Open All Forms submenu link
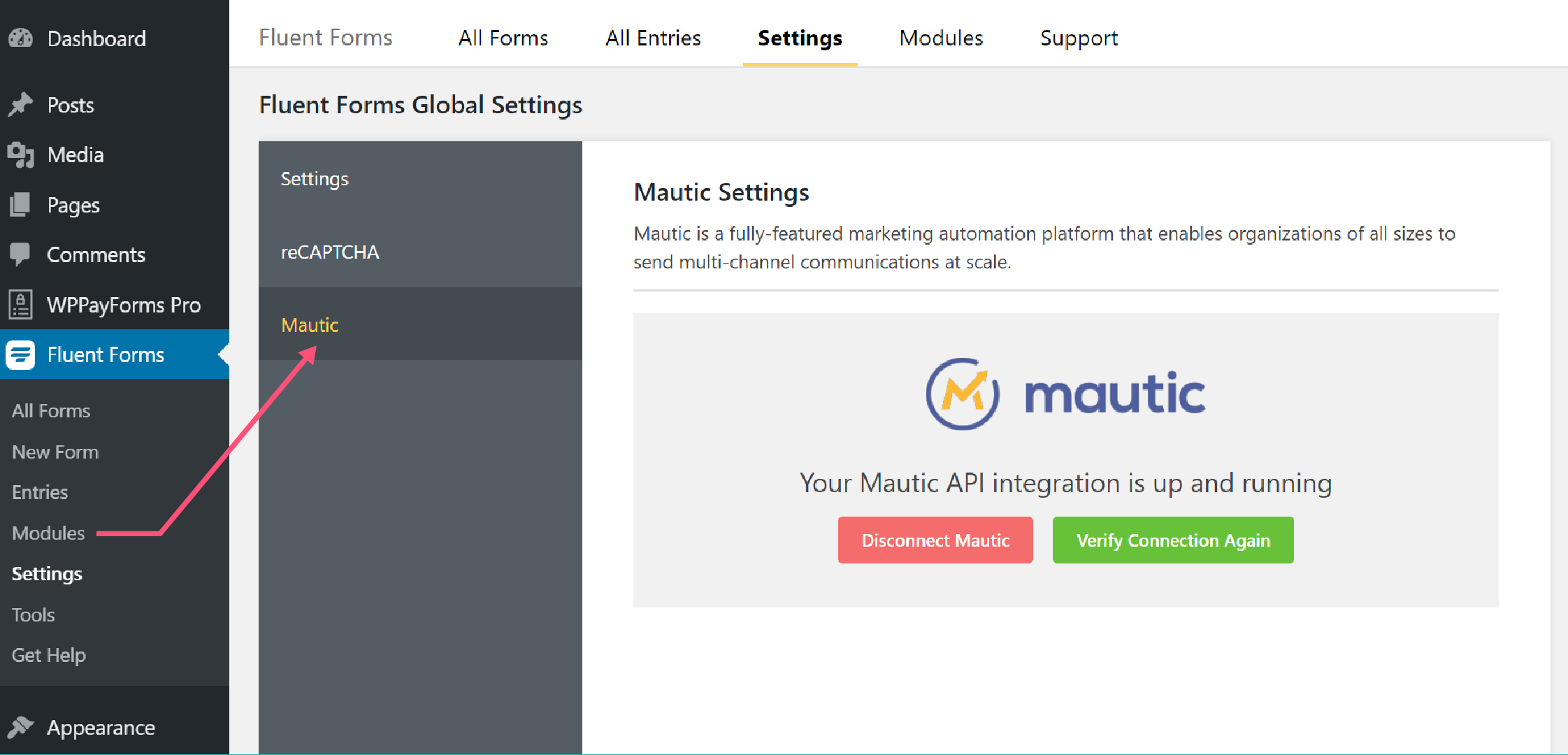Image resolution: width=1568 pixels, height=755 pixels. tap(51, 410)
